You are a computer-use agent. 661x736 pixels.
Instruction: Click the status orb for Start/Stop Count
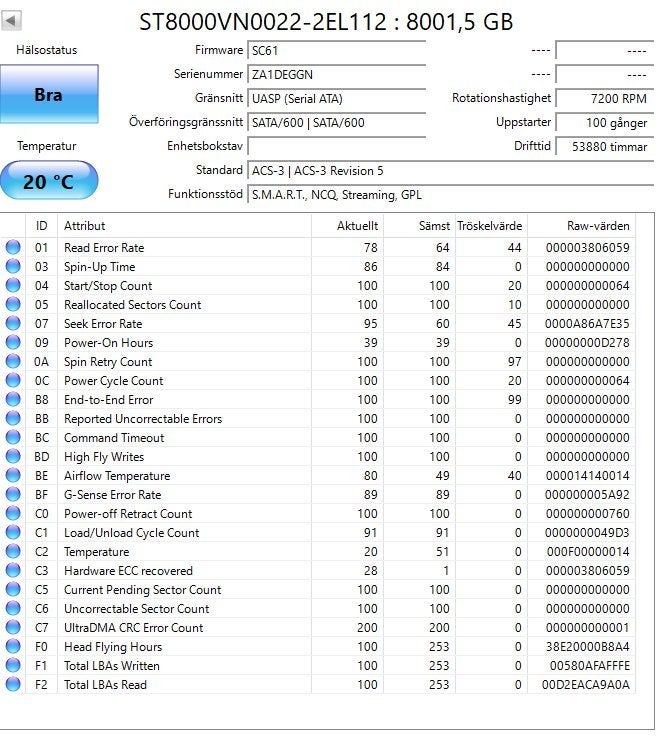(13, 285)
